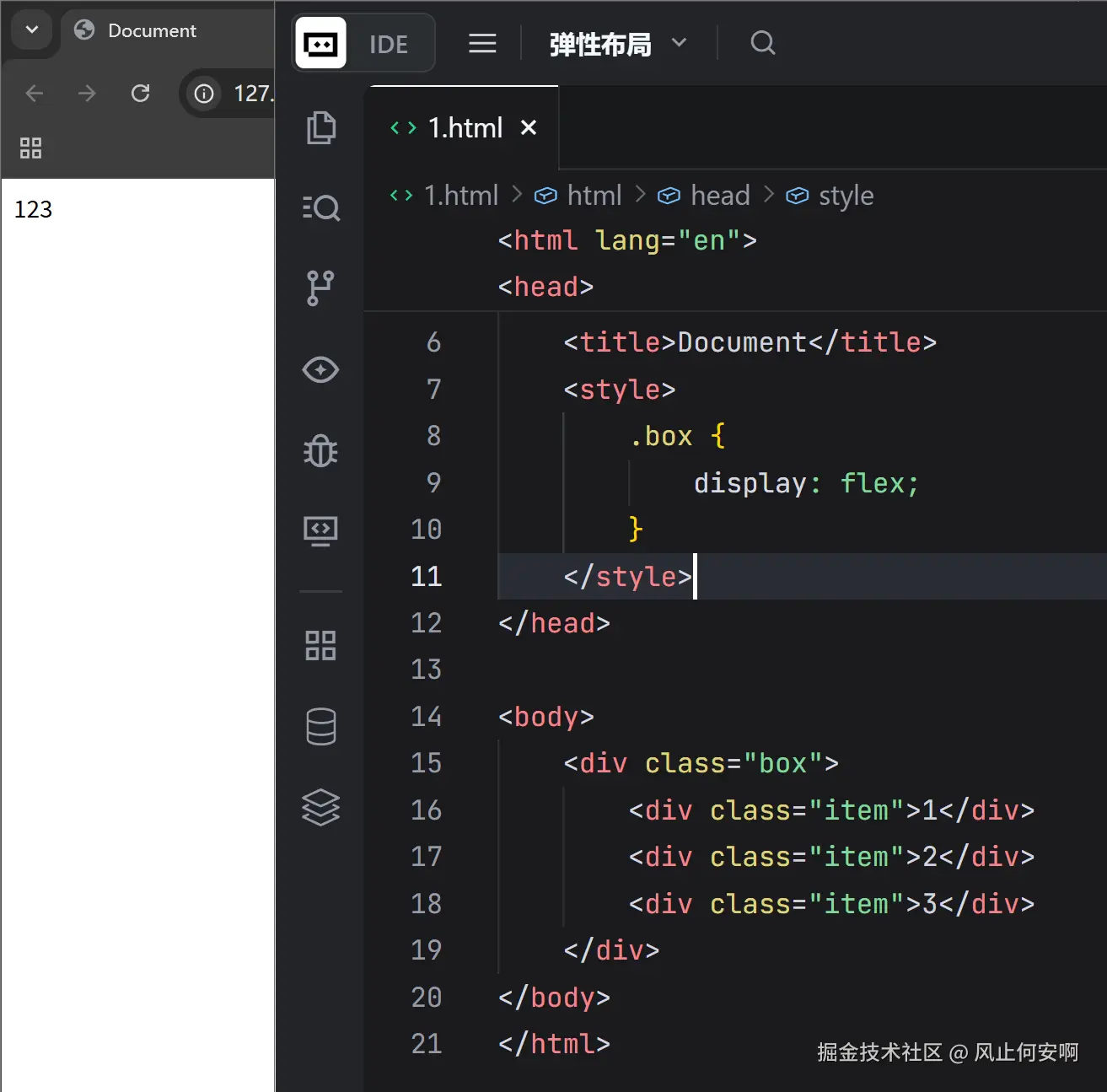This screenshot has height=1092, width=1107.
Task: Click line number 15 in gutter
Action: point(426,763)
